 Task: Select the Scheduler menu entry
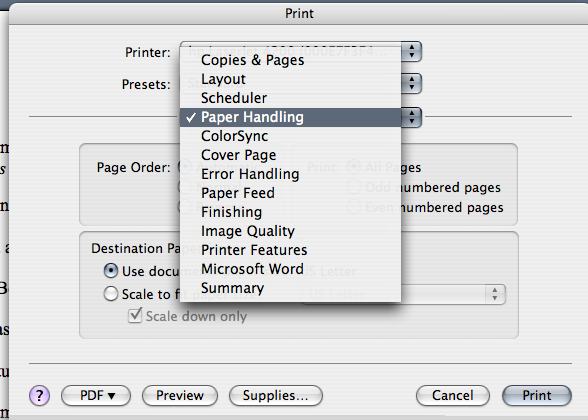[290, 98]
